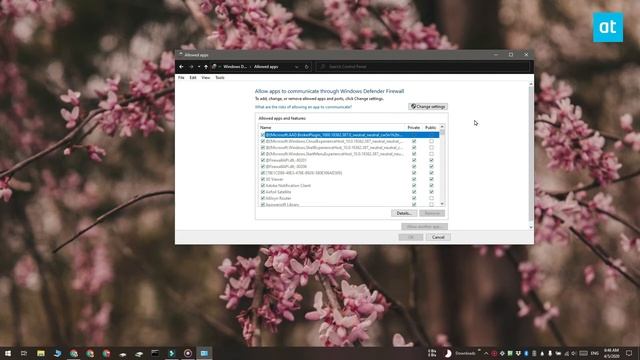Select the active Control Panel taskbar icon
640x360 pixels.
click(x=204, y=353)
